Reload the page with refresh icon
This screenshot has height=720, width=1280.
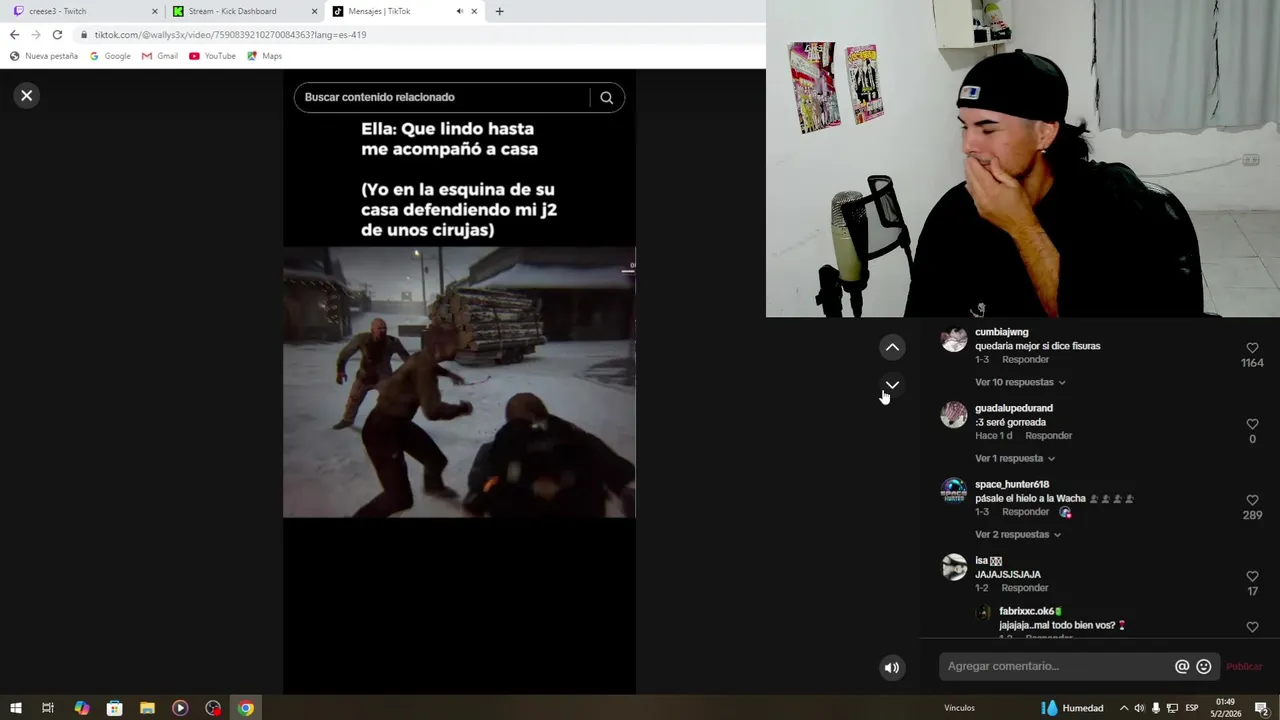click(57, 34)
